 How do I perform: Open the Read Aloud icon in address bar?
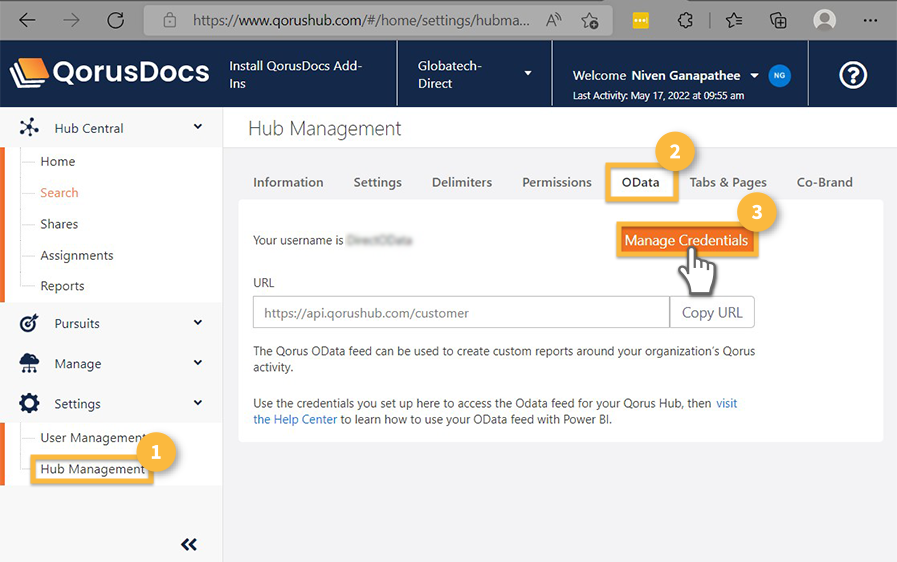pyautogui.click(x=553, y=21)
